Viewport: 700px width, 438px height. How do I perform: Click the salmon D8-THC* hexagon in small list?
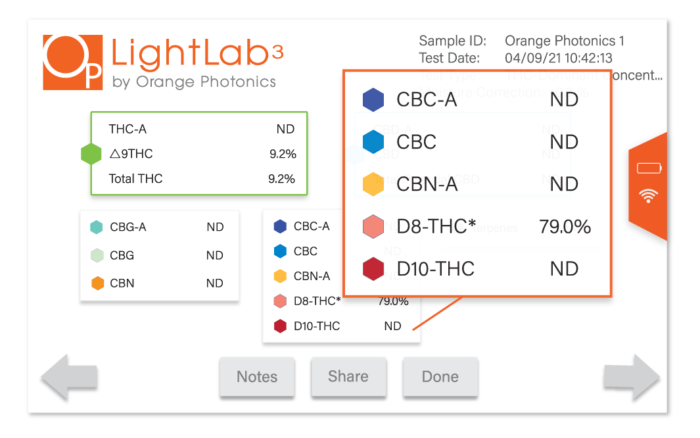(280, 301)
